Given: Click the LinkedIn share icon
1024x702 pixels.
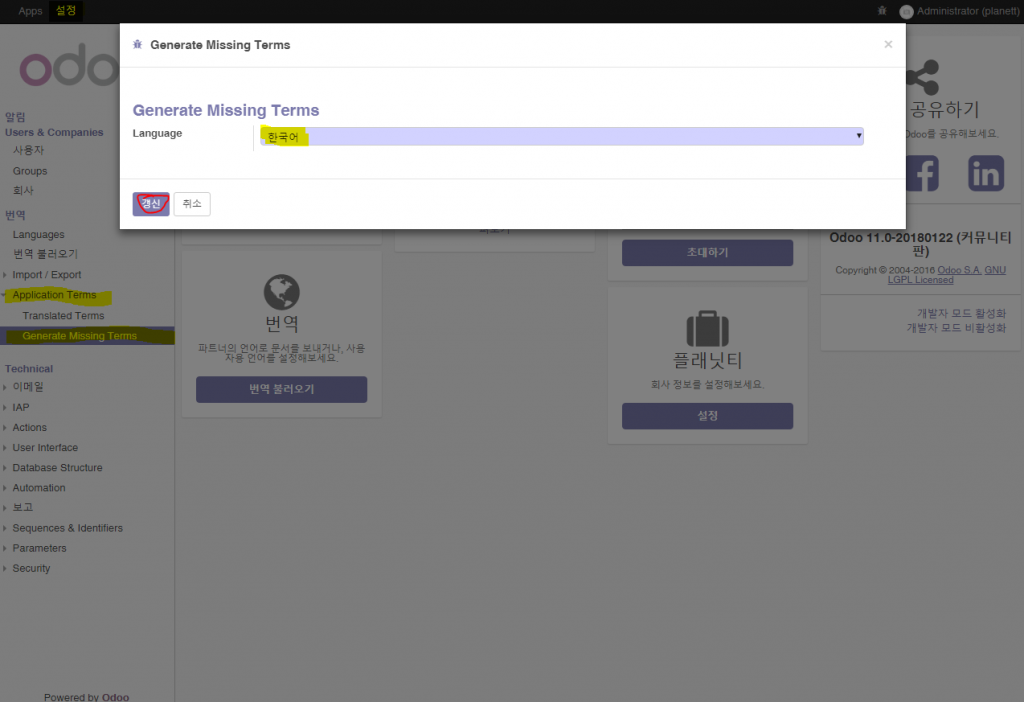Looking at the screenshot, I should point(985,174).
